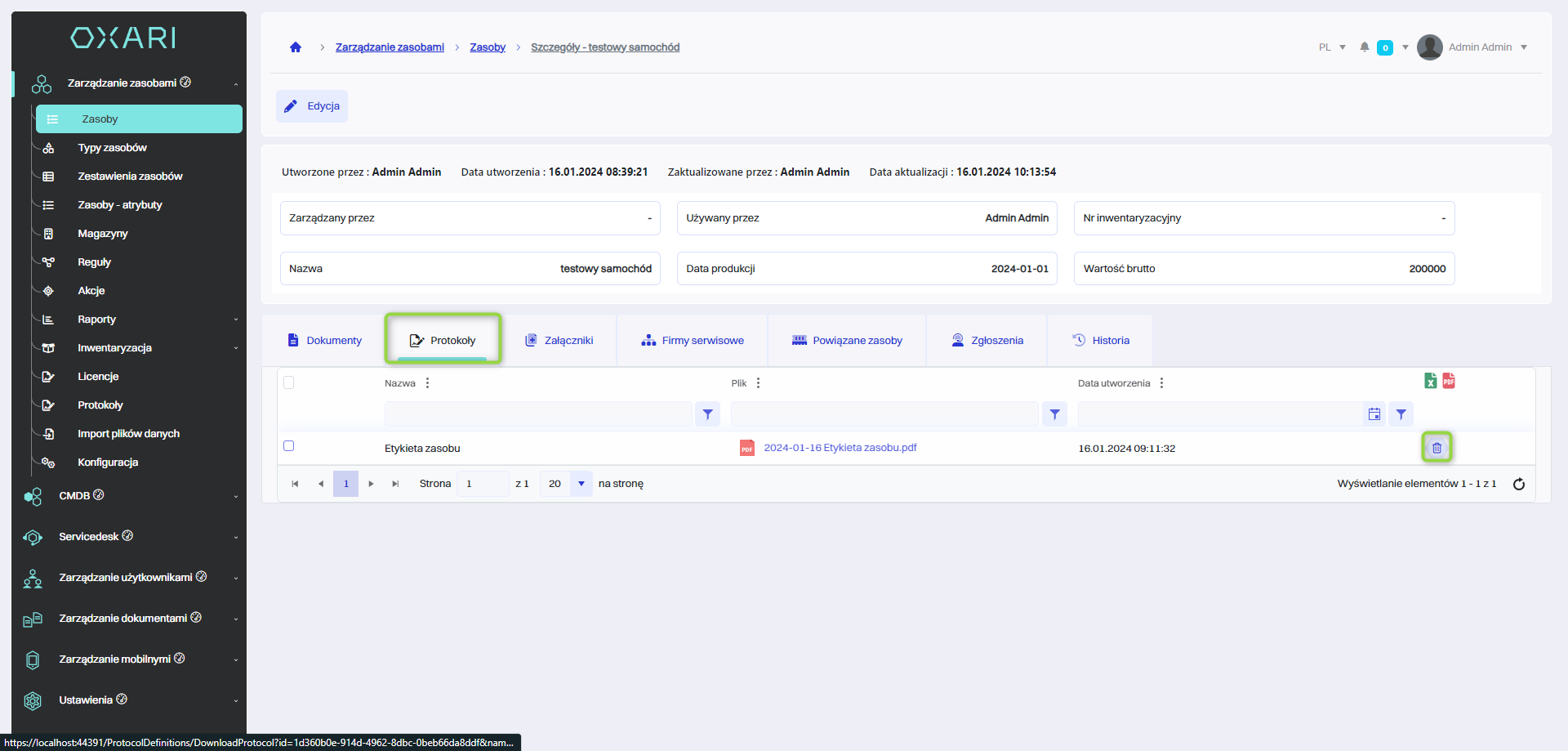Open Nazwa column options menu

point(427,383)
